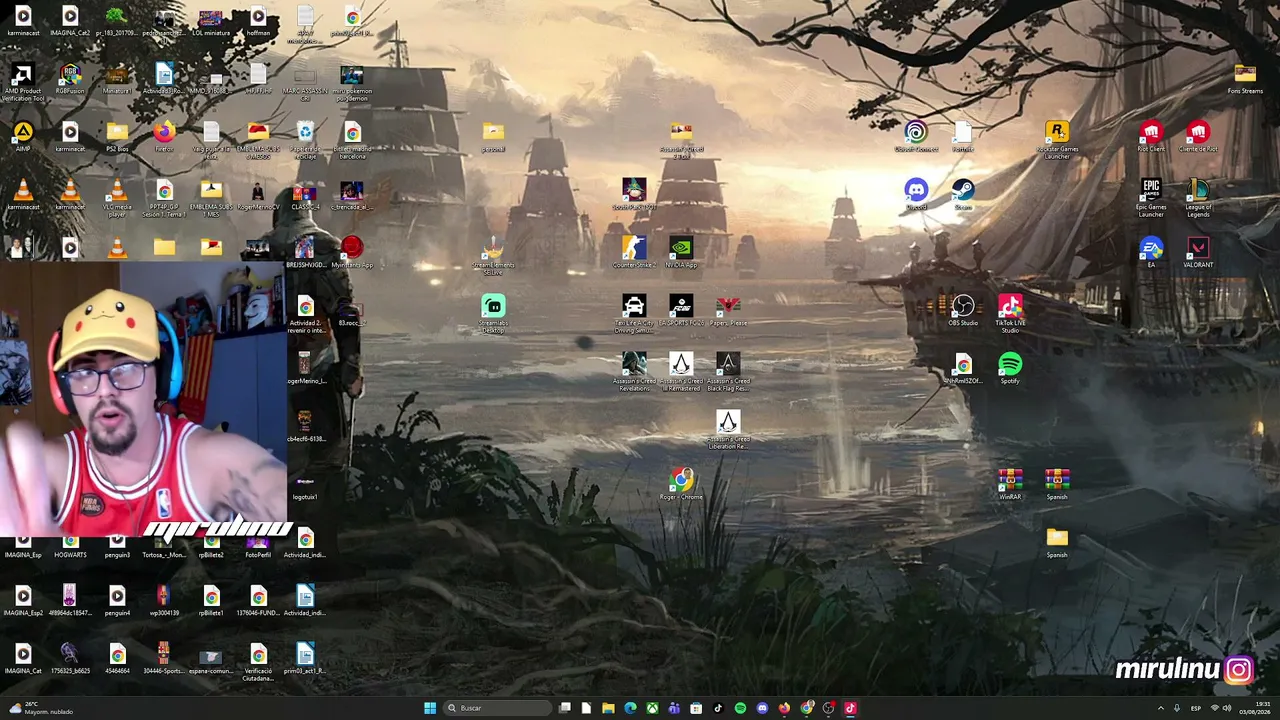Open the Xbox app from the taskbar
The height and width of the screenshot is (720, 1280).
pyautogui.click(x=652, y=708)
